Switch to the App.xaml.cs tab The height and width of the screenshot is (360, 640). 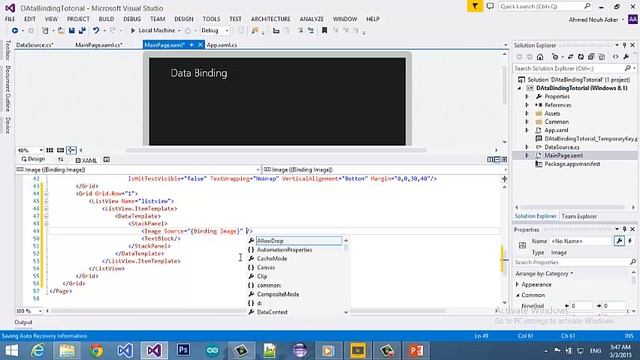[222, 45]
